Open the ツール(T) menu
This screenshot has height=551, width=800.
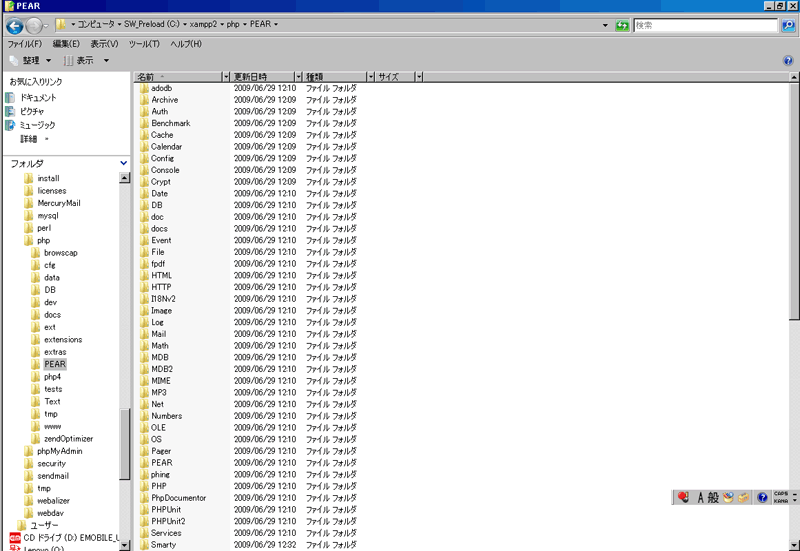click(144, 44)
